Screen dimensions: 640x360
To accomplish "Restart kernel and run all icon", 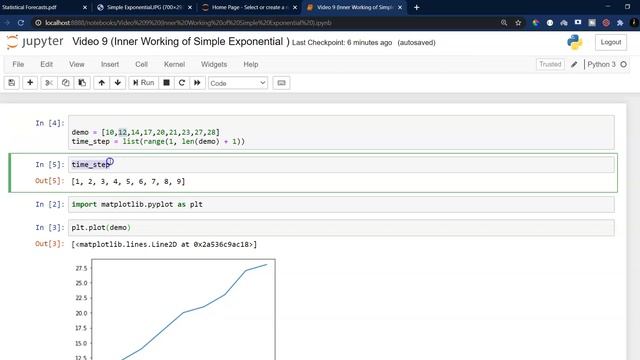I will pos(197,83).
